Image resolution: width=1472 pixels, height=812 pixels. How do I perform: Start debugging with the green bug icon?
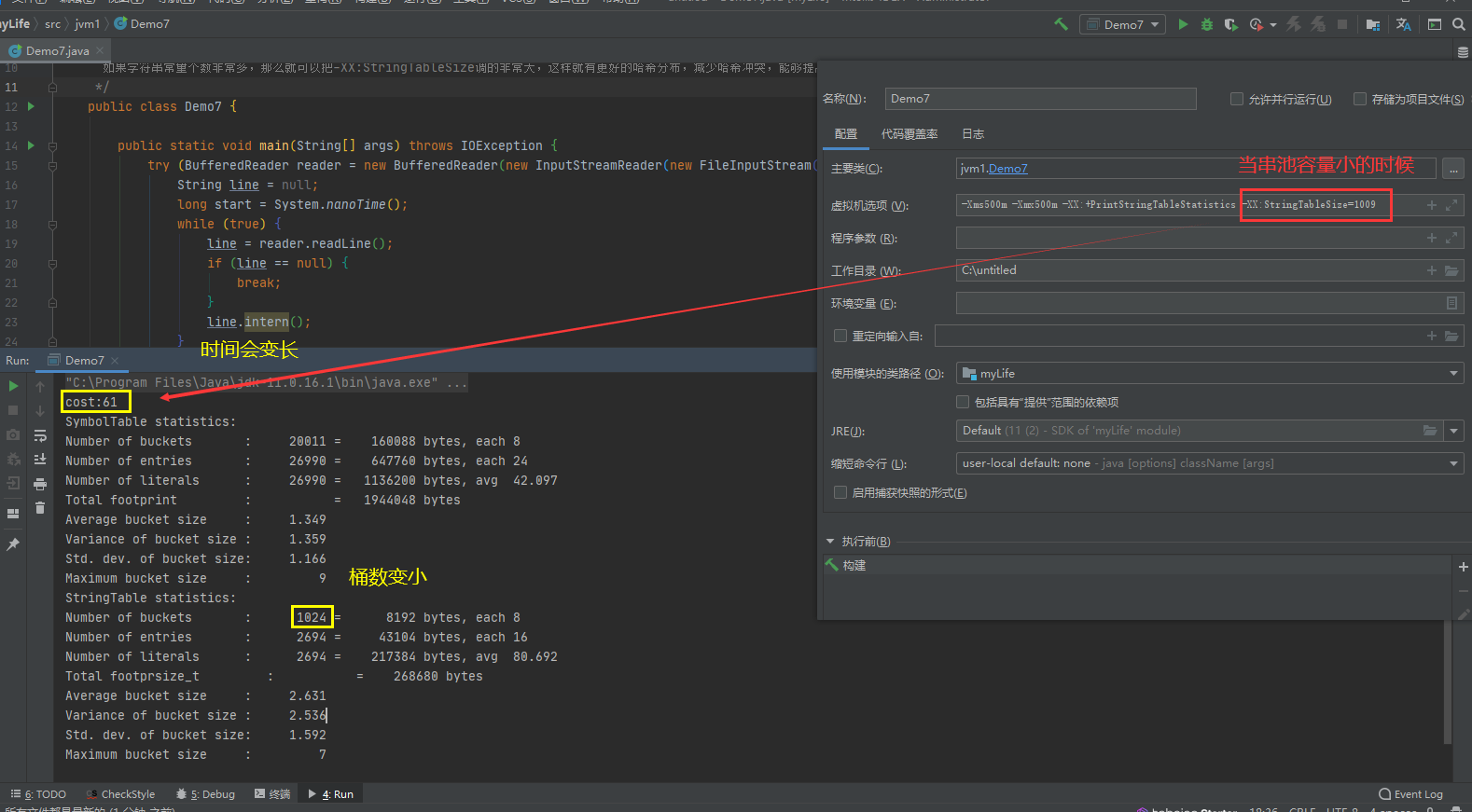tap(1207, 24)
